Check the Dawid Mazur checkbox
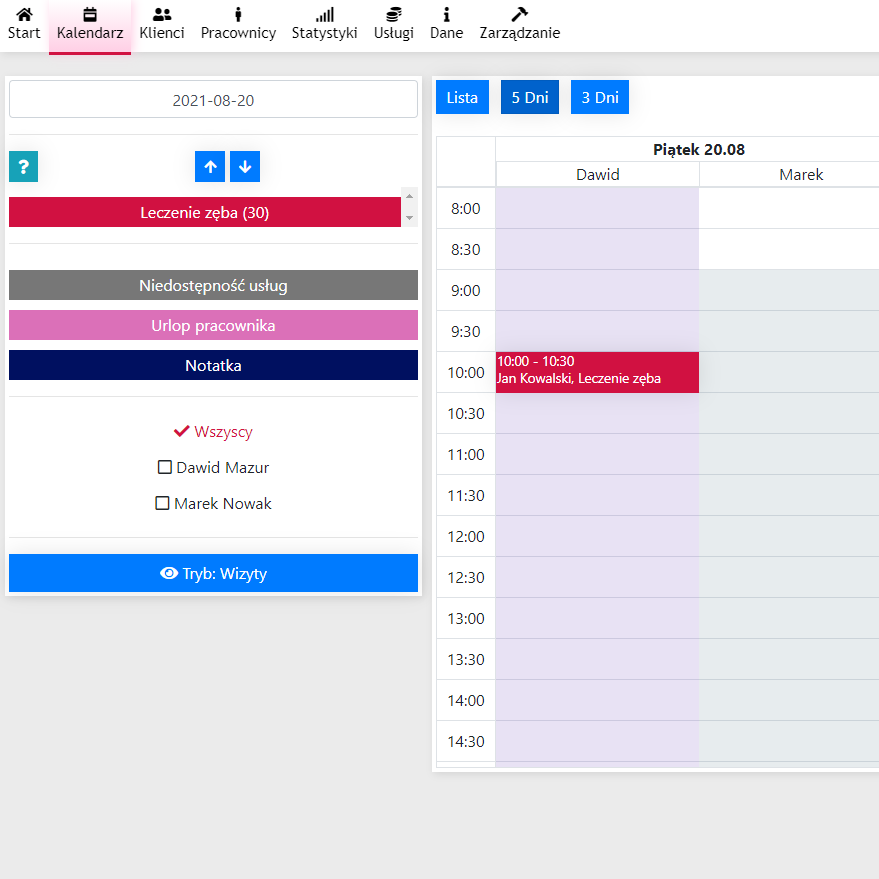Screen dimensions: 879x879 pos(165,467)
